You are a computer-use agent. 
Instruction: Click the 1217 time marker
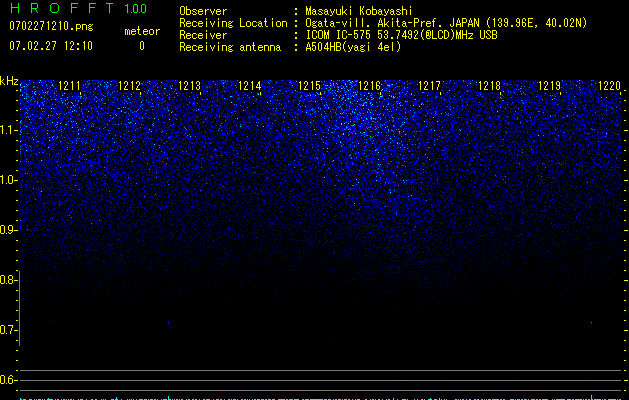point(430,86)
